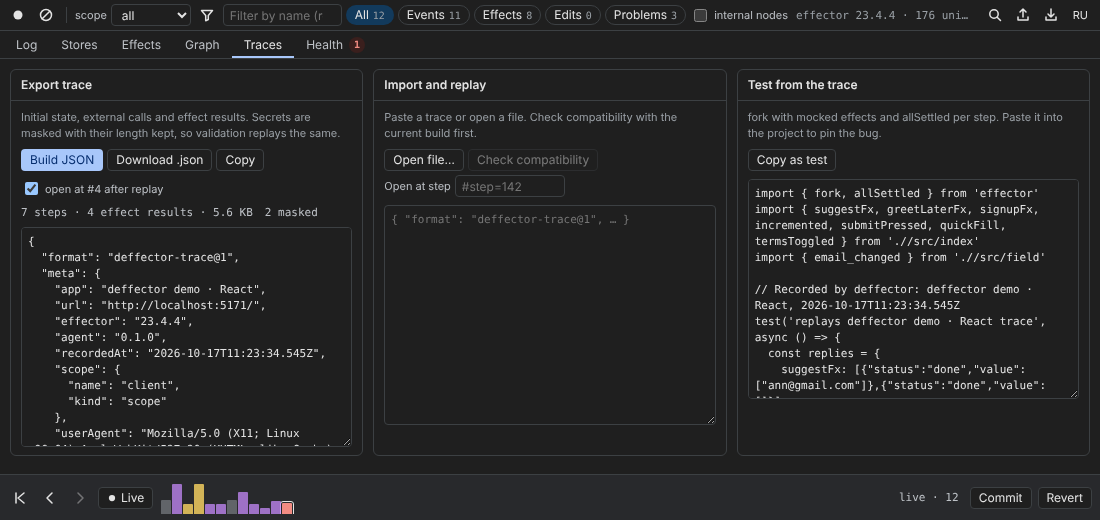Click the import trace paste textarea
The height and width of the screenshot is (520, 1100).
coord(550,314)
